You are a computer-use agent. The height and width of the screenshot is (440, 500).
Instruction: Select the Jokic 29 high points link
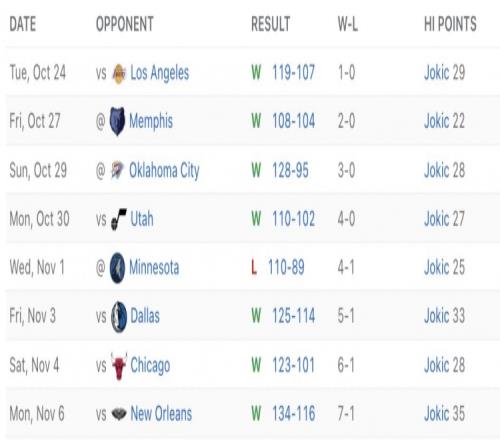point(444,73)
